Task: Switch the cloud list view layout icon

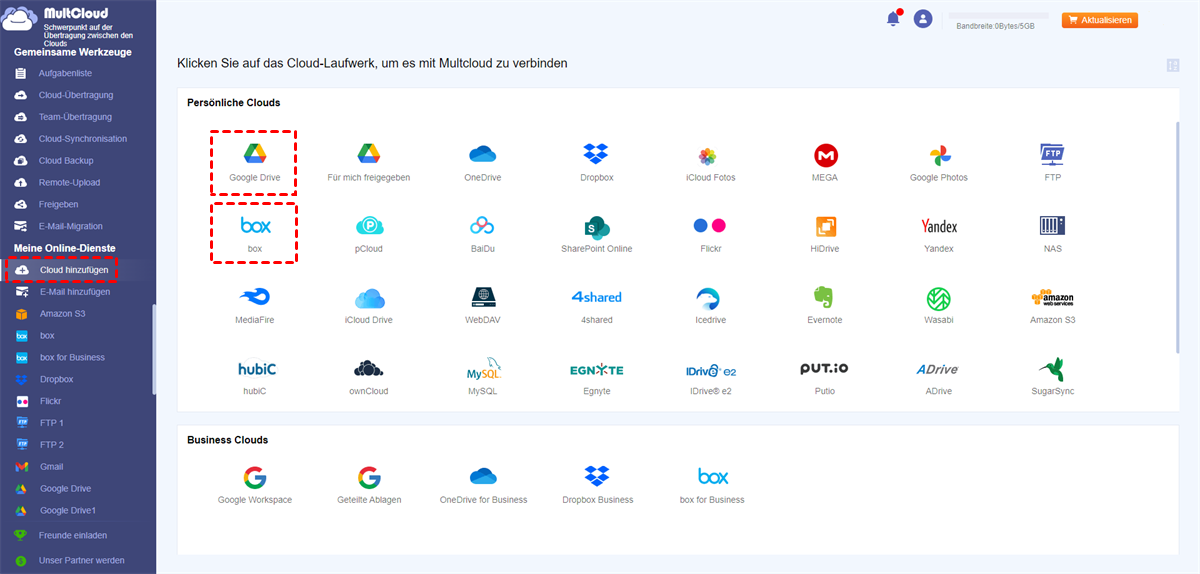Action: [1173, 66]
